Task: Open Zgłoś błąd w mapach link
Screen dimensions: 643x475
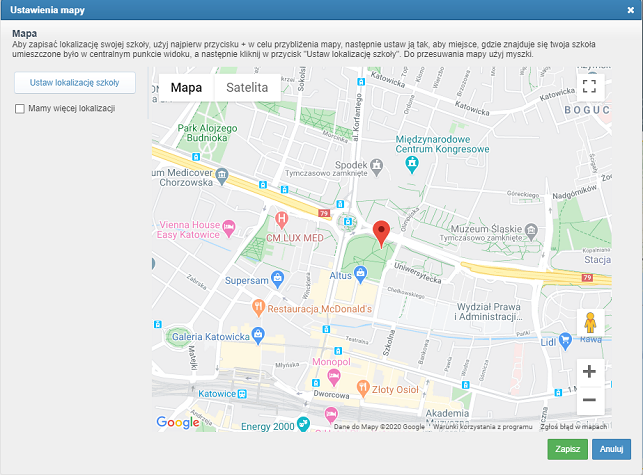Action: coord(574,427)
